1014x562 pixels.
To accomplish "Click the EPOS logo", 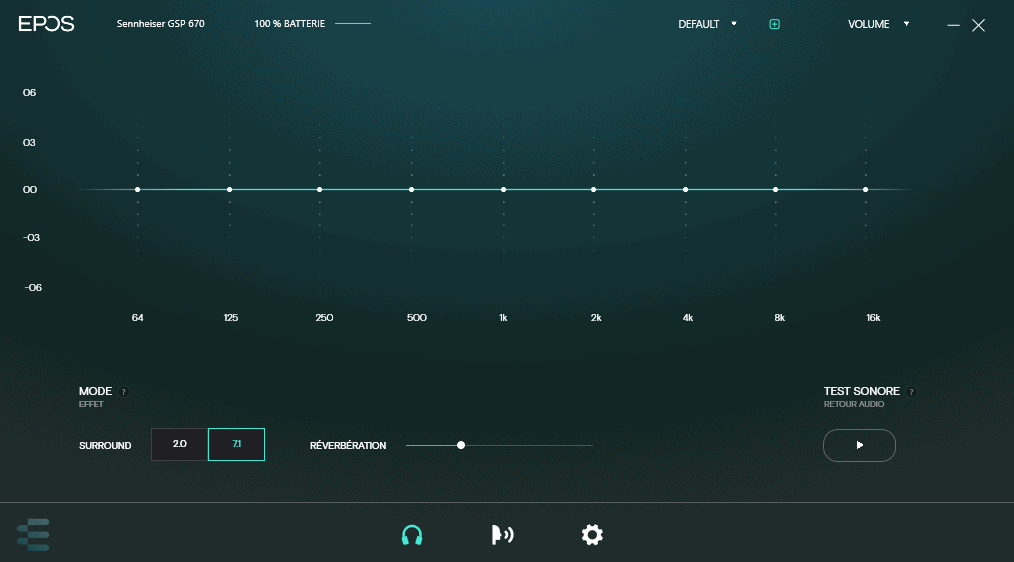I will coord(46,24).
